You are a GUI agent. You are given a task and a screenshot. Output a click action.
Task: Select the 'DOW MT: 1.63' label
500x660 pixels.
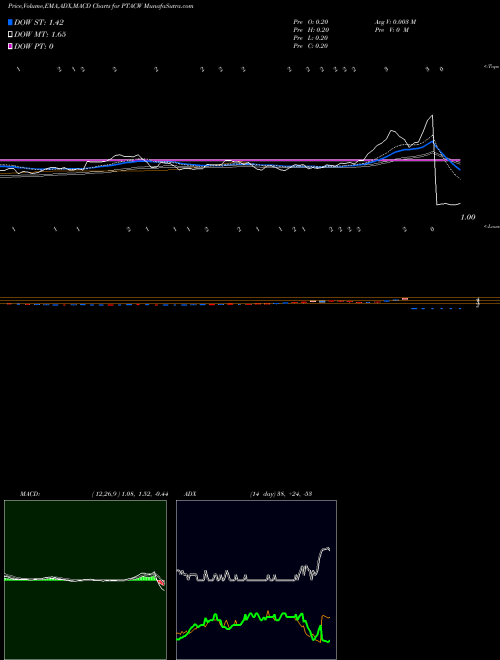[40, 34]
